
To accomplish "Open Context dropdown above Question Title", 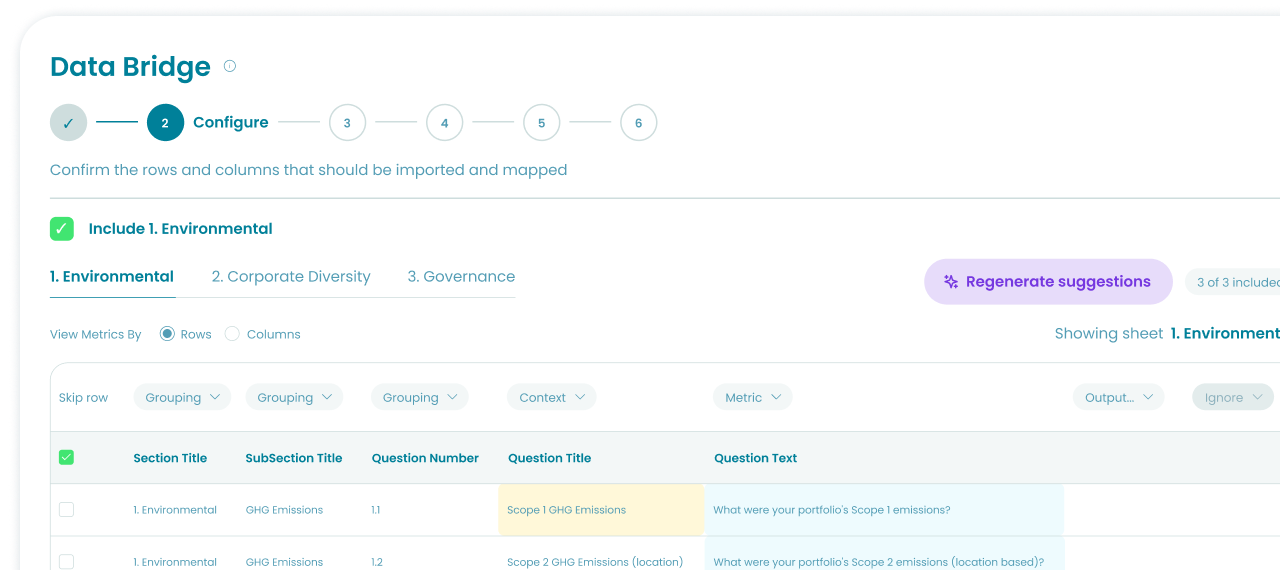I will click(552, 397).
